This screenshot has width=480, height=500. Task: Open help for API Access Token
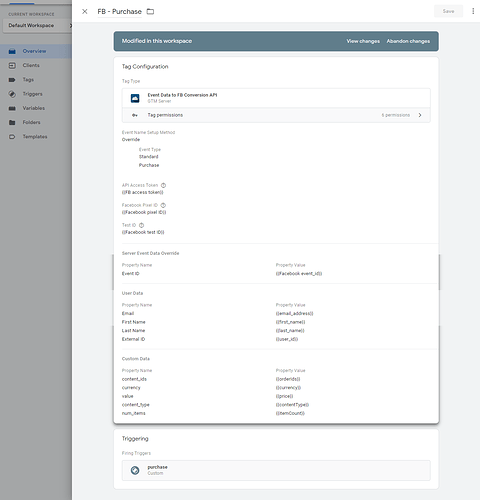tap(163, 185)
